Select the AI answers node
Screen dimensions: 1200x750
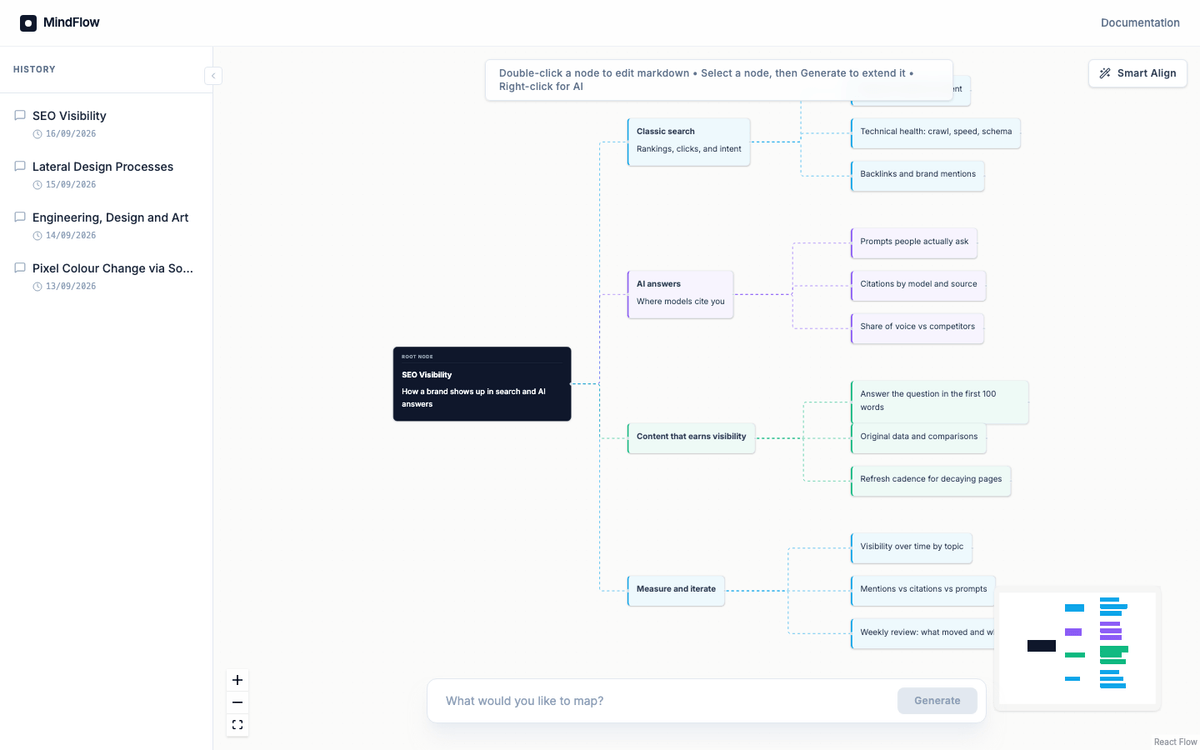click(x=680, y=294)
